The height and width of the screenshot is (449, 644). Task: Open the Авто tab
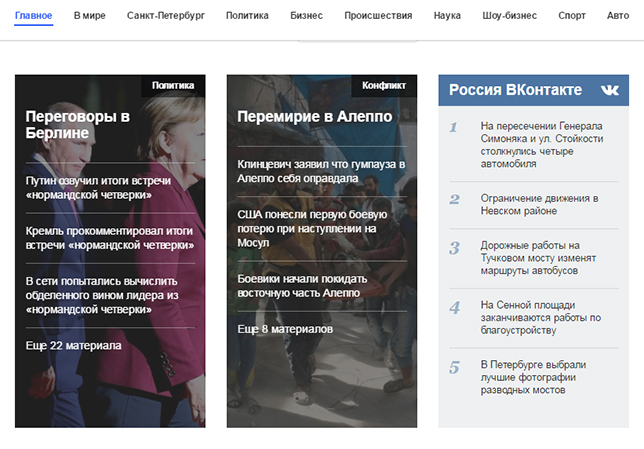618,16
